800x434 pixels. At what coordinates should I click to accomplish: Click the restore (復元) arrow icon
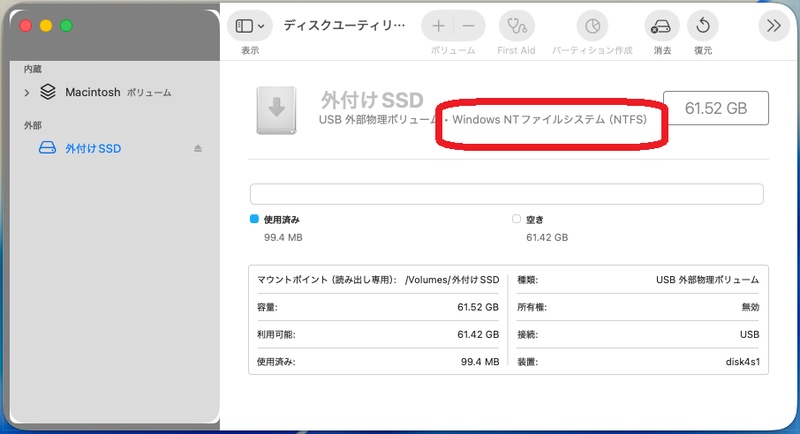(703, 25)
